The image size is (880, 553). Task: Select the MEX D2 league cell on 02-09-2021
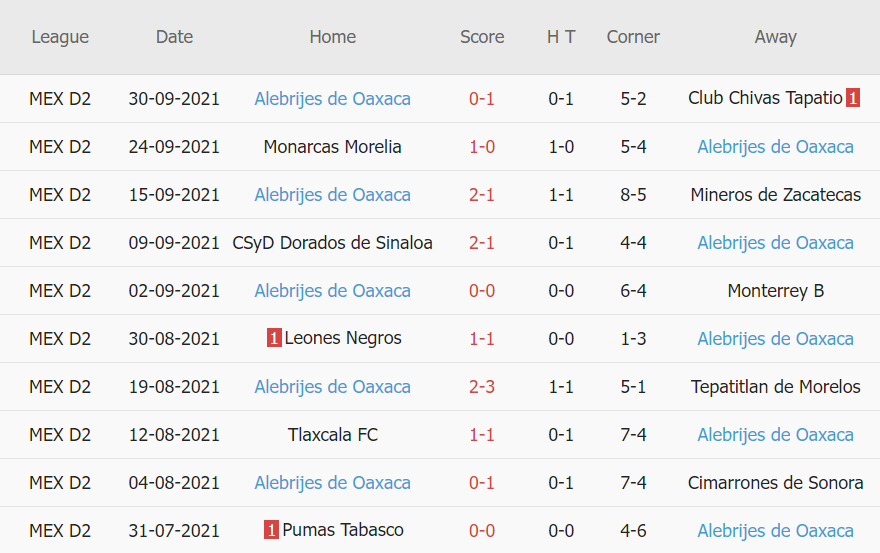60,291
